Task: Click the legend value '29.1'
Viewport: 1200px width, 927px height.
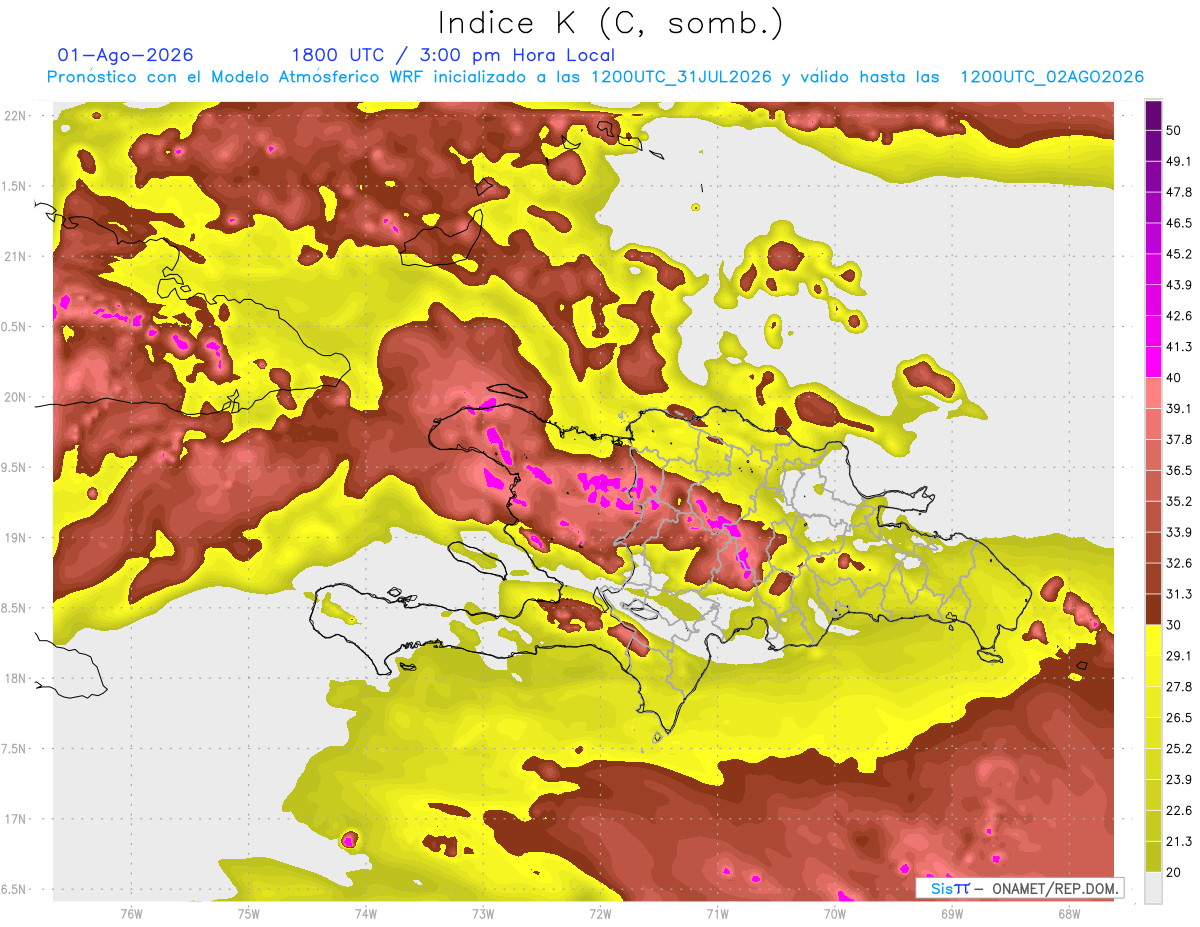Action: (x=1179, y=655)
